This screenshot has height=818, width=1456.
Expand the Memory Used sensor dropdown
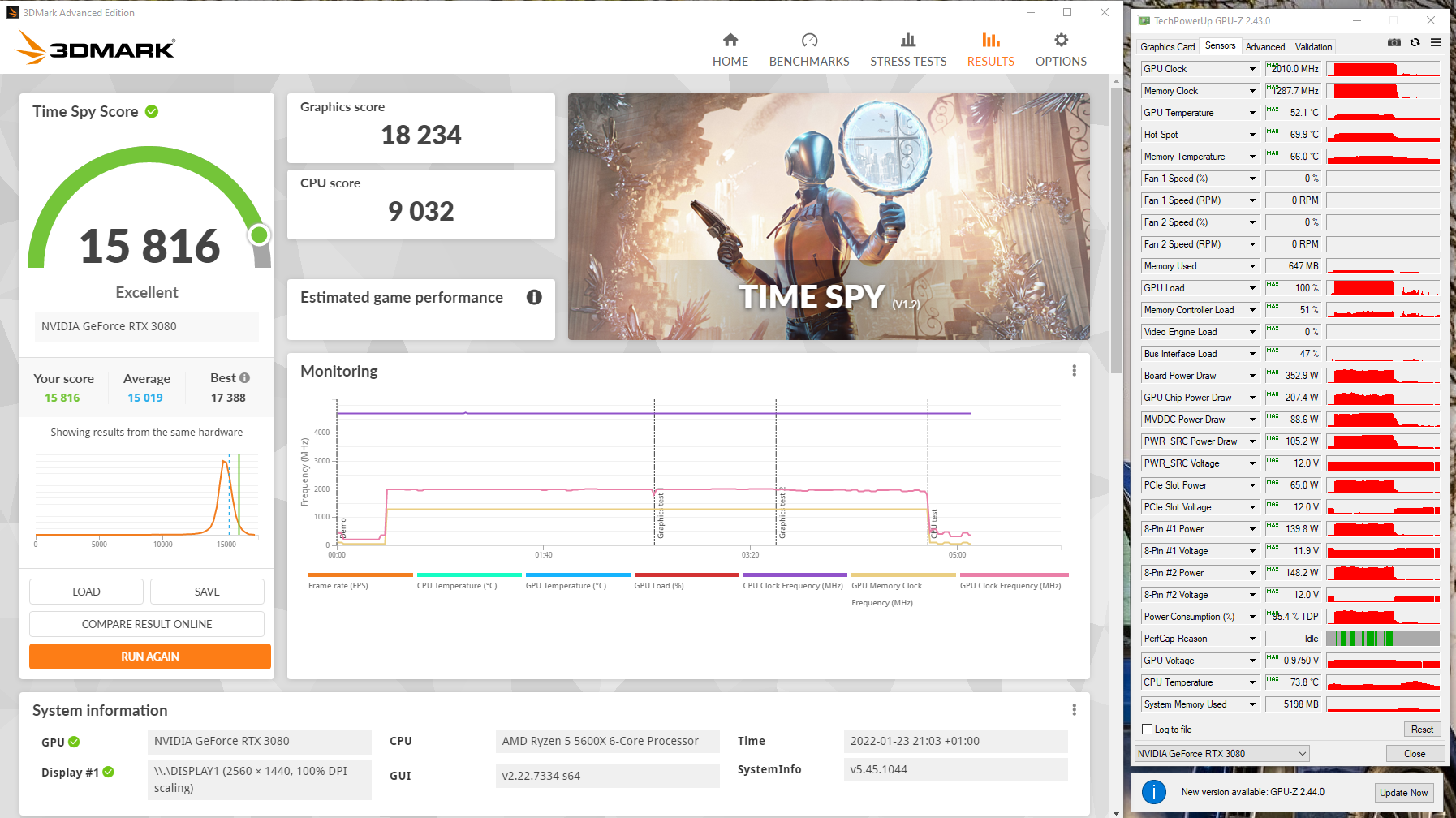coord(1252,266)
